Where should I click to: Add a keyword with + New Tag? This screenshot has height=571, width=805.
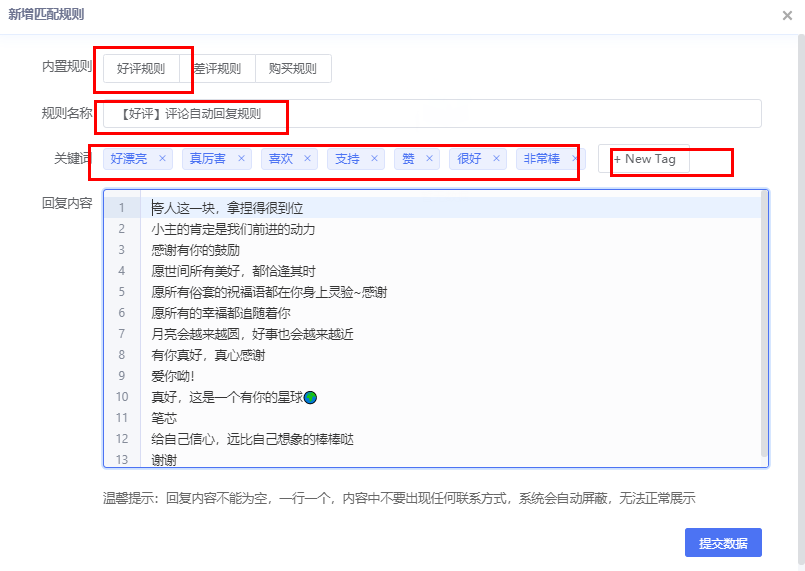[644, 159]
